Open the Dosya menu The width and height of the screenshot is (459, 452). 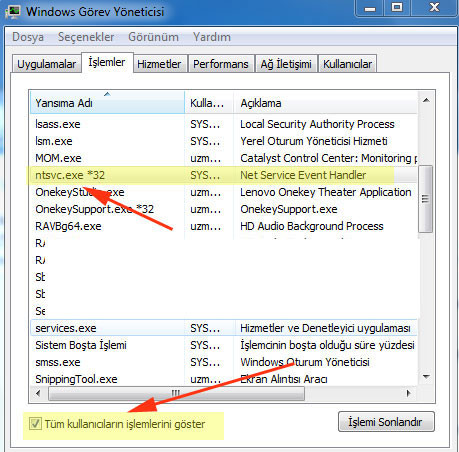[28, 37]
